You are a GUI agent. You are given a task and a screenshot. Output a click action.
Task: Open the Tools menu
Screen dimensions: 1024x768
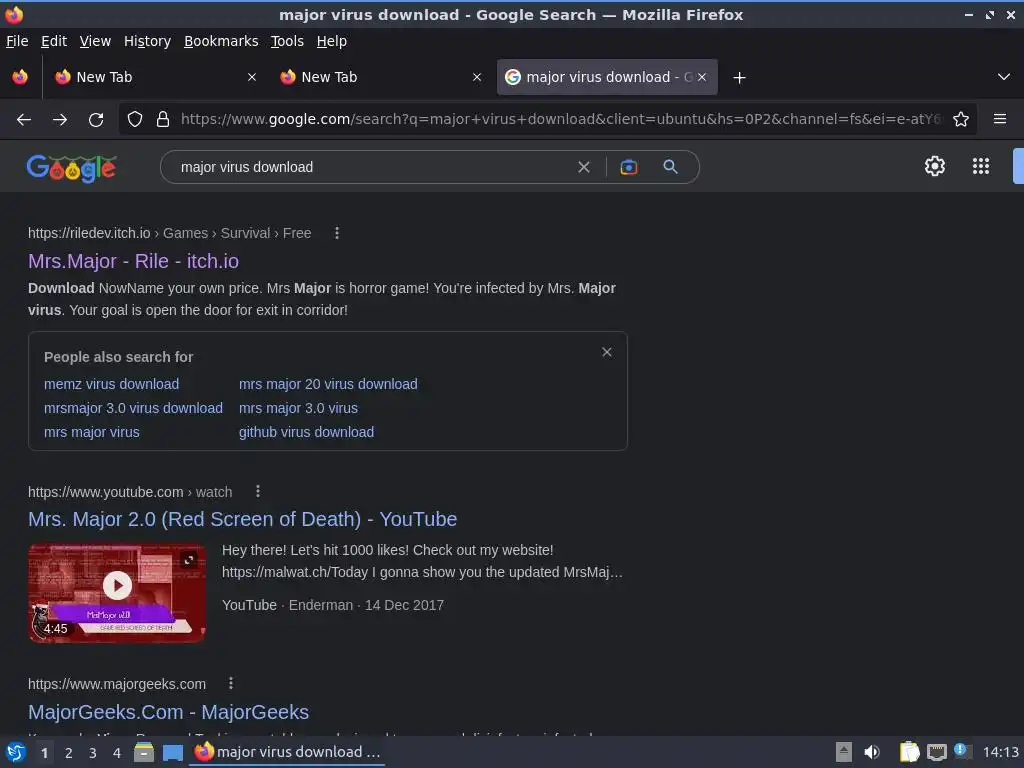tap(287, 41)
